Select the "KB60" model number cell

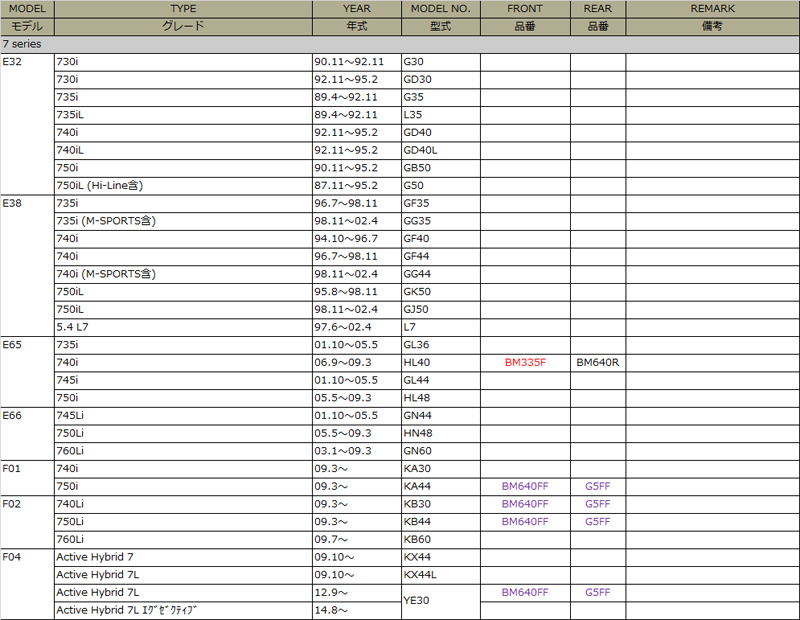pyautogui.click(x=441, y=539)
